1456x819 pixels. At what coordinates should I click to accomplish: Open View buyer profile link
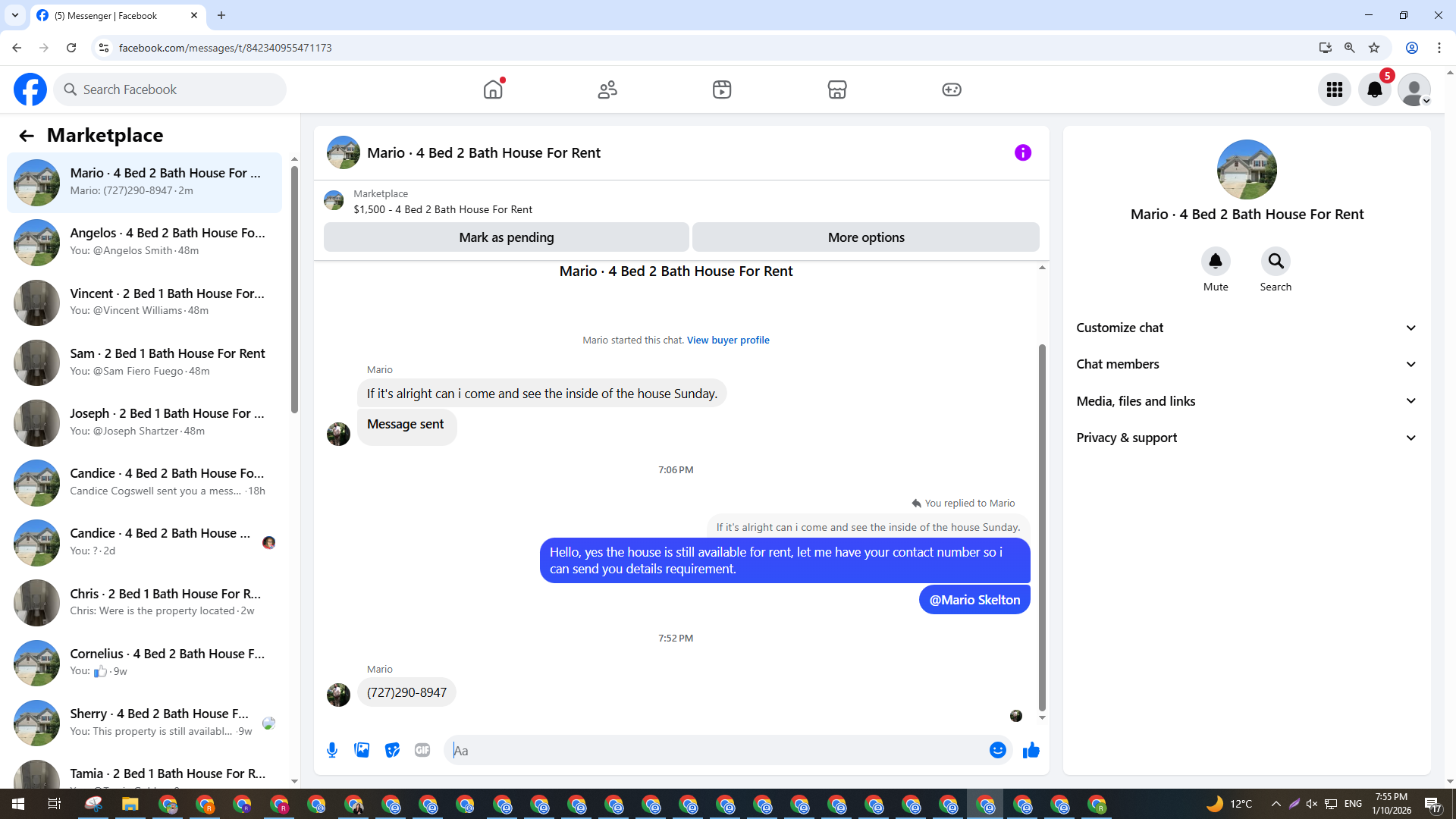728,340
